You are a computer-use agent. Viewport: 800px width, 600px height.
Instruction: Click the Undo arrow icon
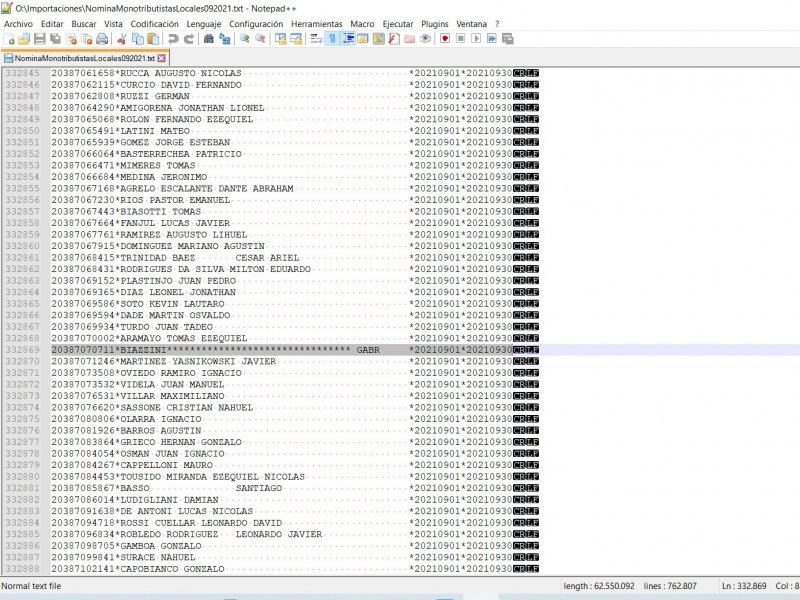(x=173, y=39)
